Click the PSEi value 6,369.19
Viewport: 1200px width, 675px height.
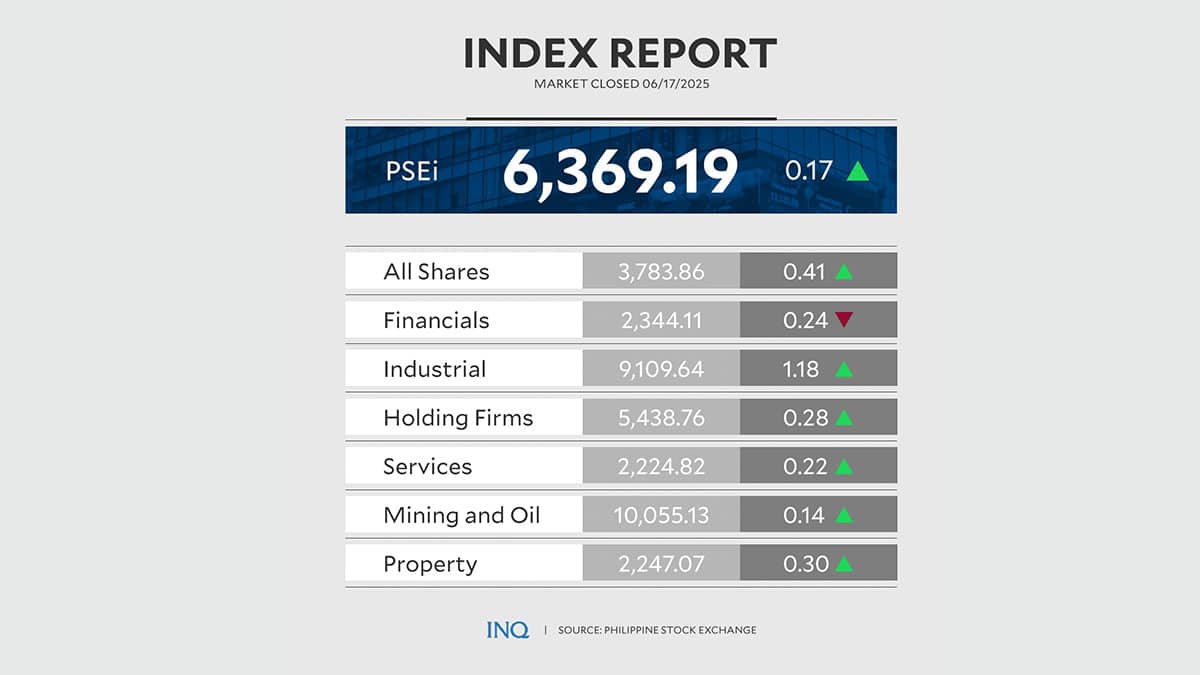click(620, 172)
